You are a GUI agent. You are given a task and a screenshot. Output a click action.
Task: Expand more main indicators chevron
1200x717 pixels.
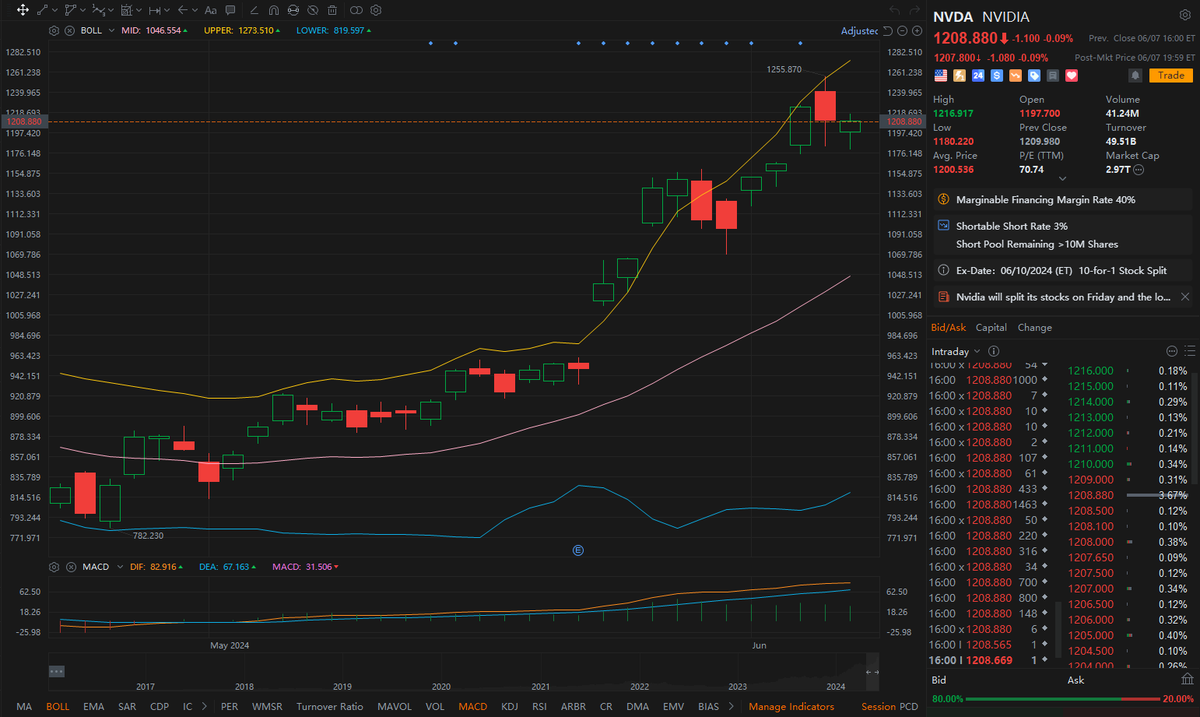point(205,706)
